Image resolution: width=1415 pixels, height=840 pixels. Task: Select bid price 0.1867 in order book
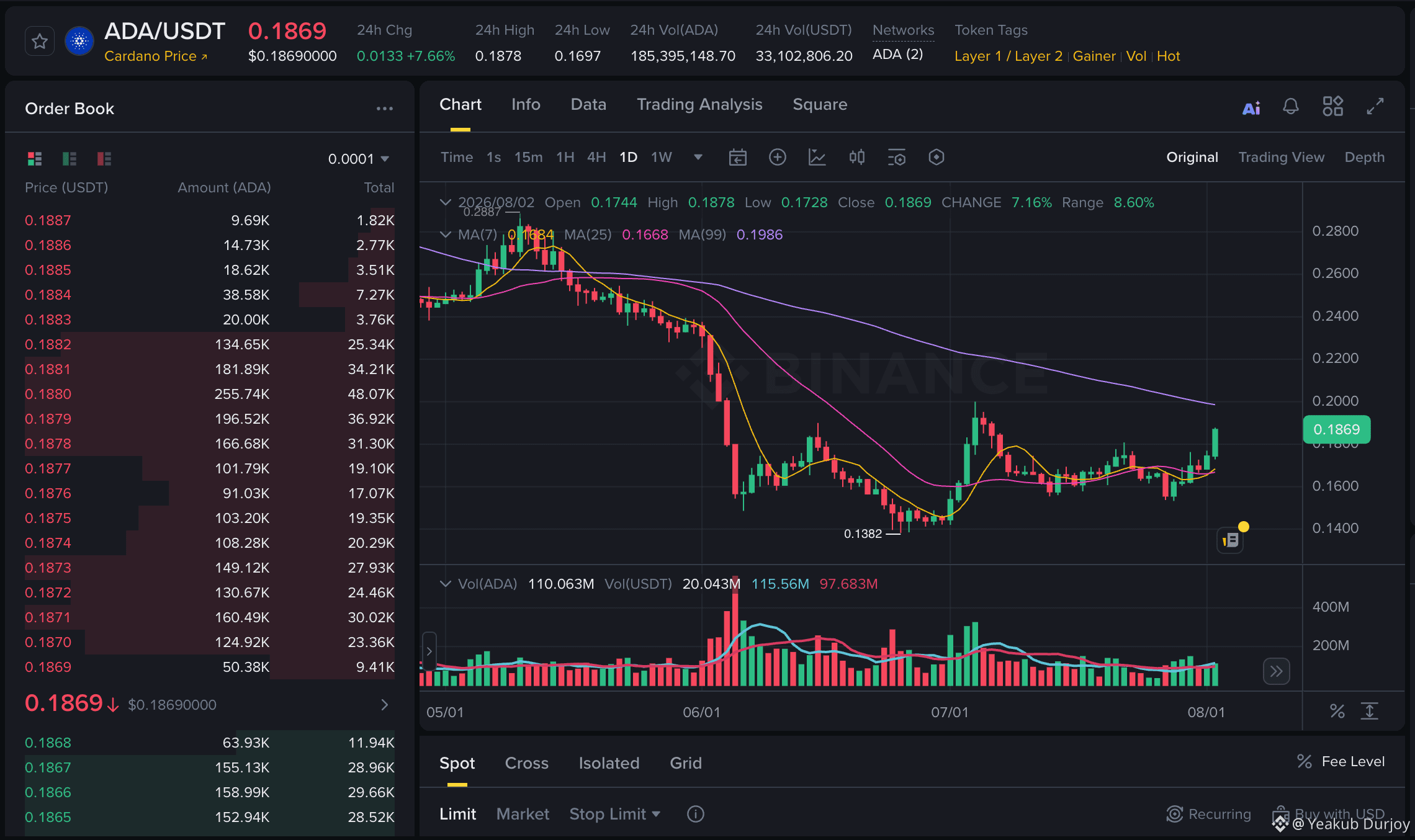pyautogui.click(x=48, y=767)
